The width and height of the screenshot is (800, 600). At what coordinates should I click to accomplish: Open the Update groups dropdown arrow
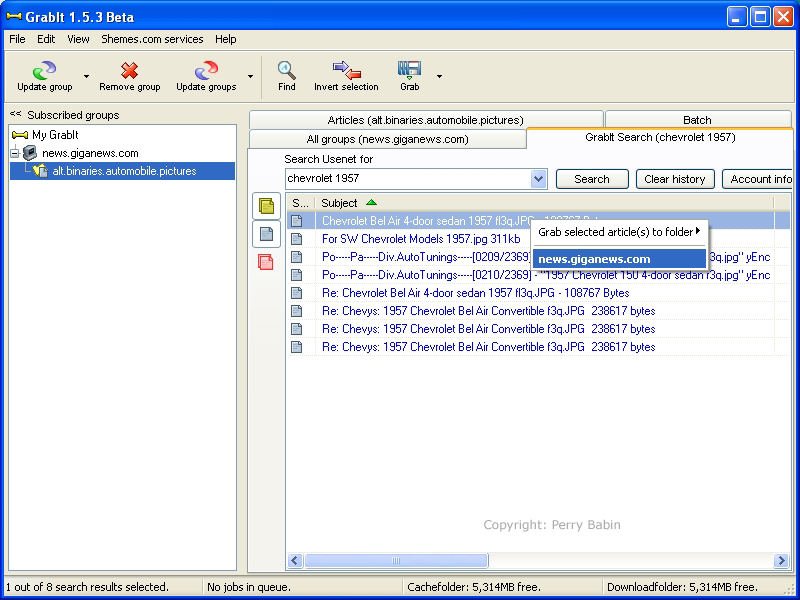point(250,77)
